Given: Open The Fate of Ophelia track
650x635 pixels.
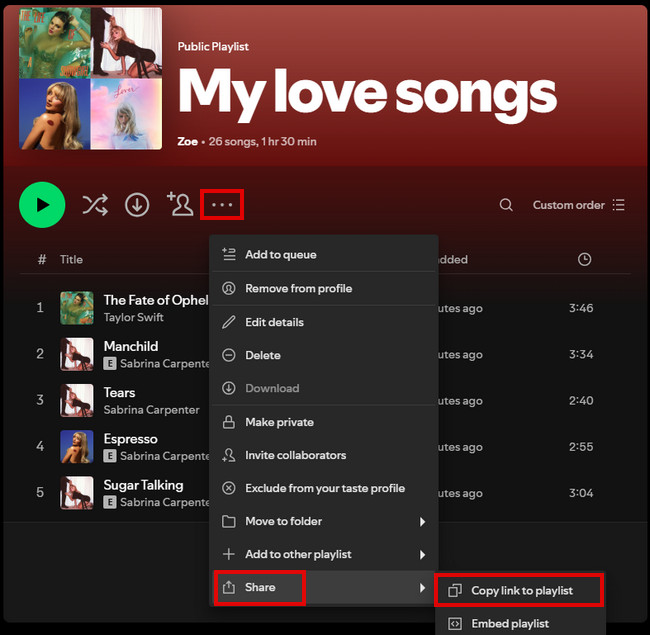Looking at the screenshot, I should [156, 300].
